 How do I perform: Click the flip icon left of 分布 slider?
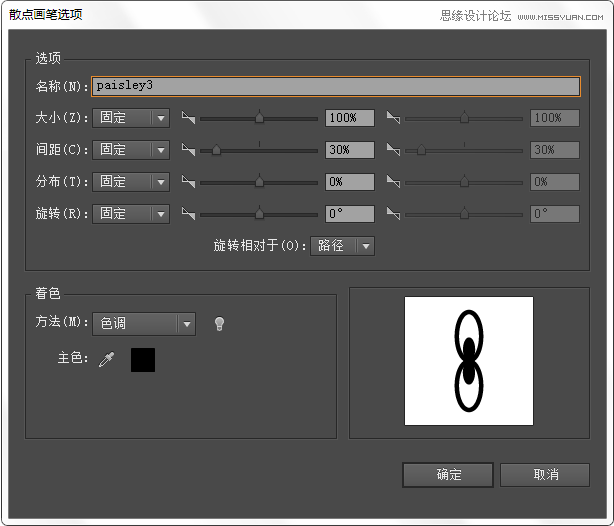pyautogui.click(x=188, y=182)
